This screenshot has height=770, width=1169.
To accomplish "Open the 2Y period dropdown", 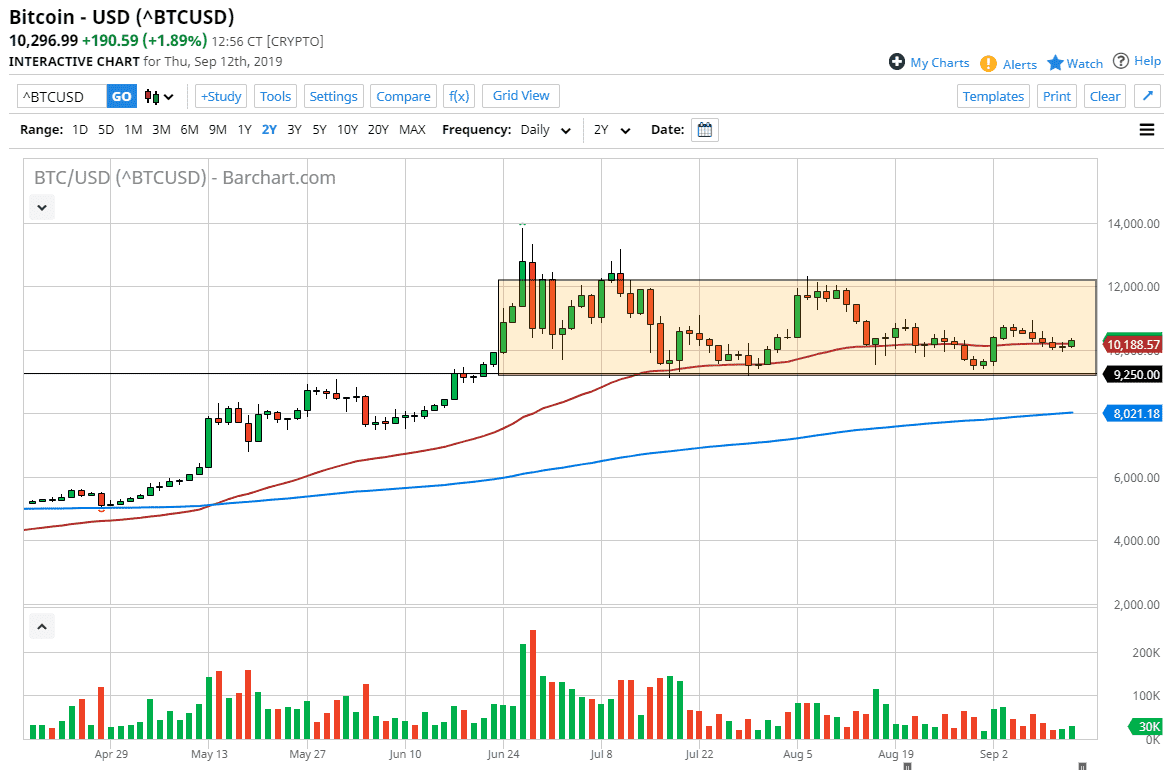I will click(x=612, y=130).
